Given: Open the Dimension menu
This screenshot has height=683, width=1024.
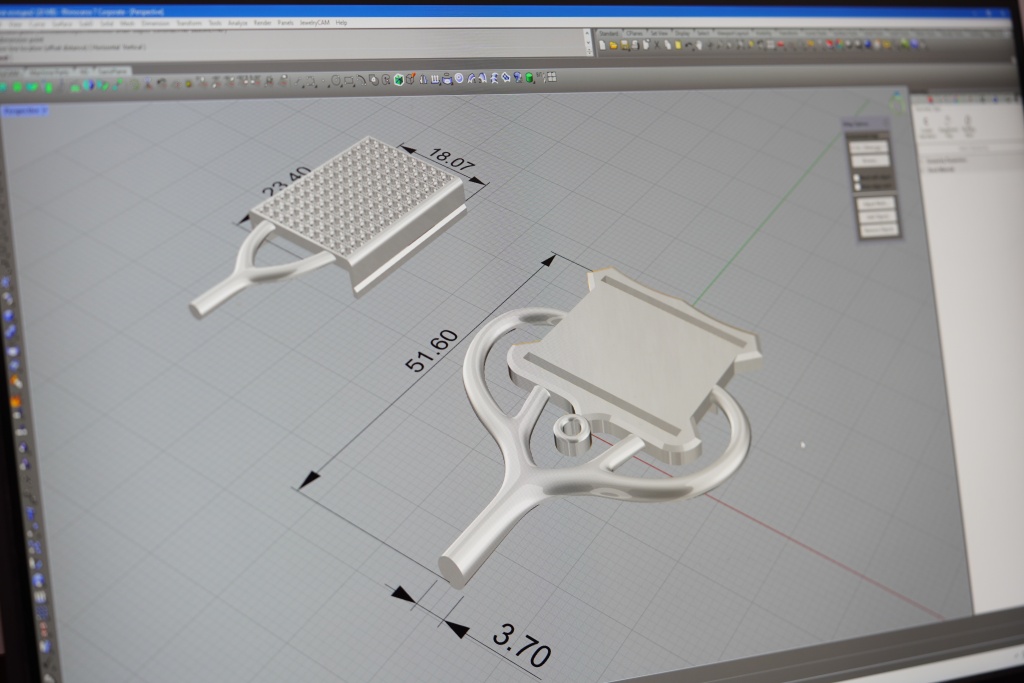Looking at the screenshot, I should coord(155,23).
